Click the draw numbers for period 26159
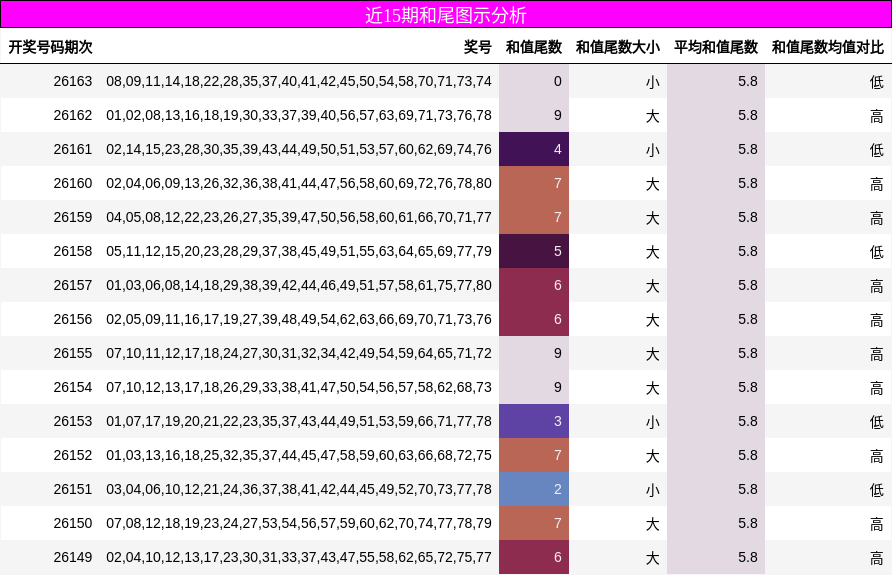Screen dimensions: 892x575 coord(299,217)
